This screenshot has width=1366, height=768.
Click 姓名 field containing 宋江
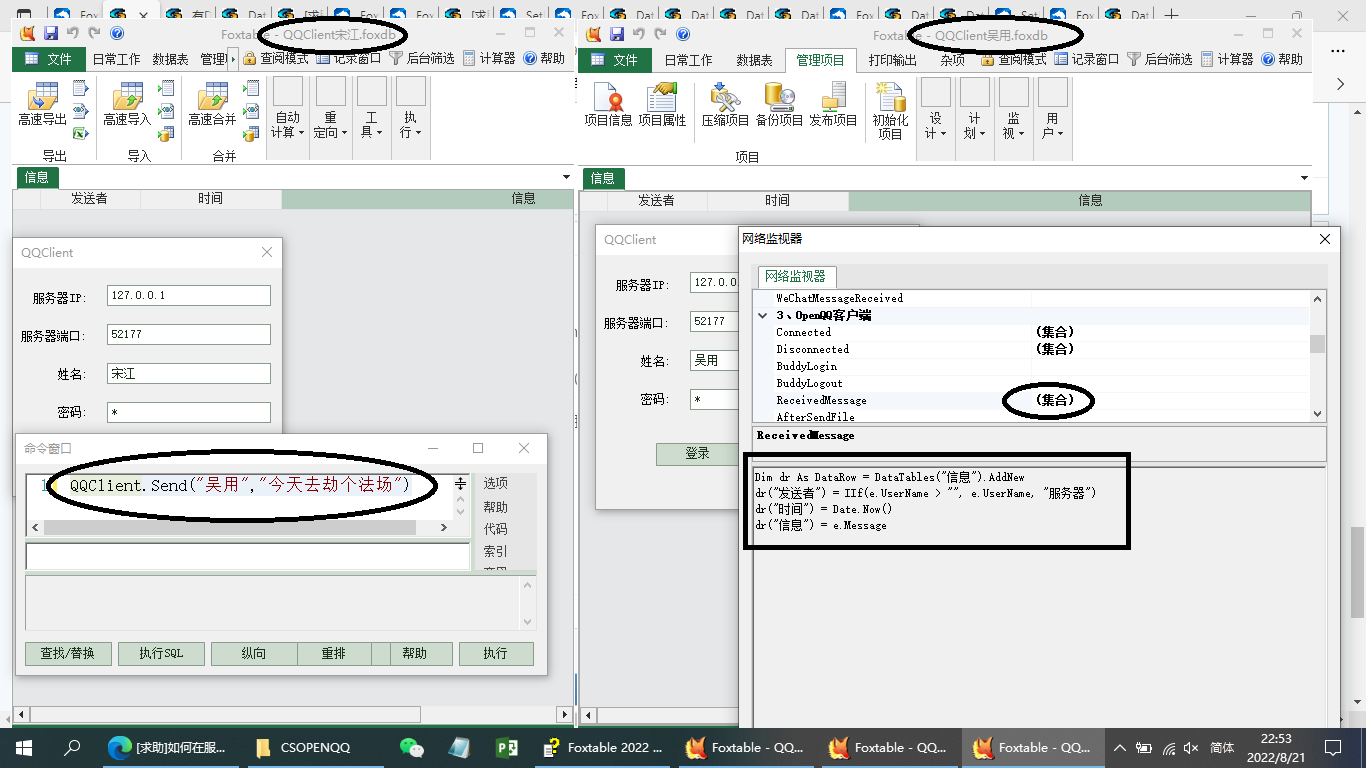(x=189, y=373)
